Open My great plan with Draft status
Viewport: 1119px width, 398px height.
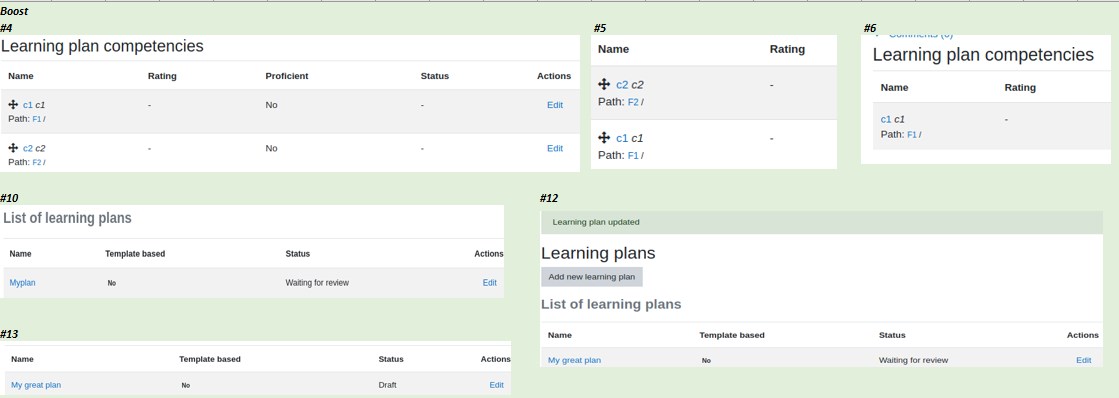[36, 385]
